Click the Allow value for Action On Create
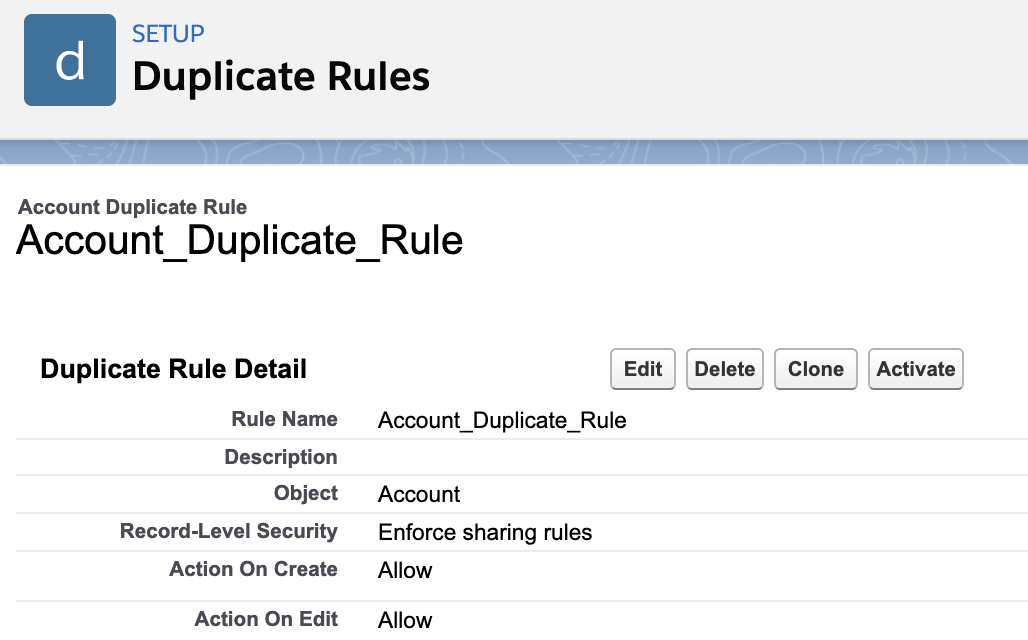Viewport: 1028px width, 640px height. tap(405, 571)
